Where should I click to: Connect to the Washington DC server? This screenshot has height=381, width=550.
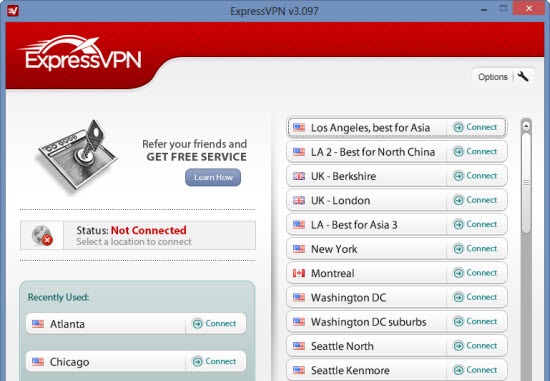click(x=475, y=297)
